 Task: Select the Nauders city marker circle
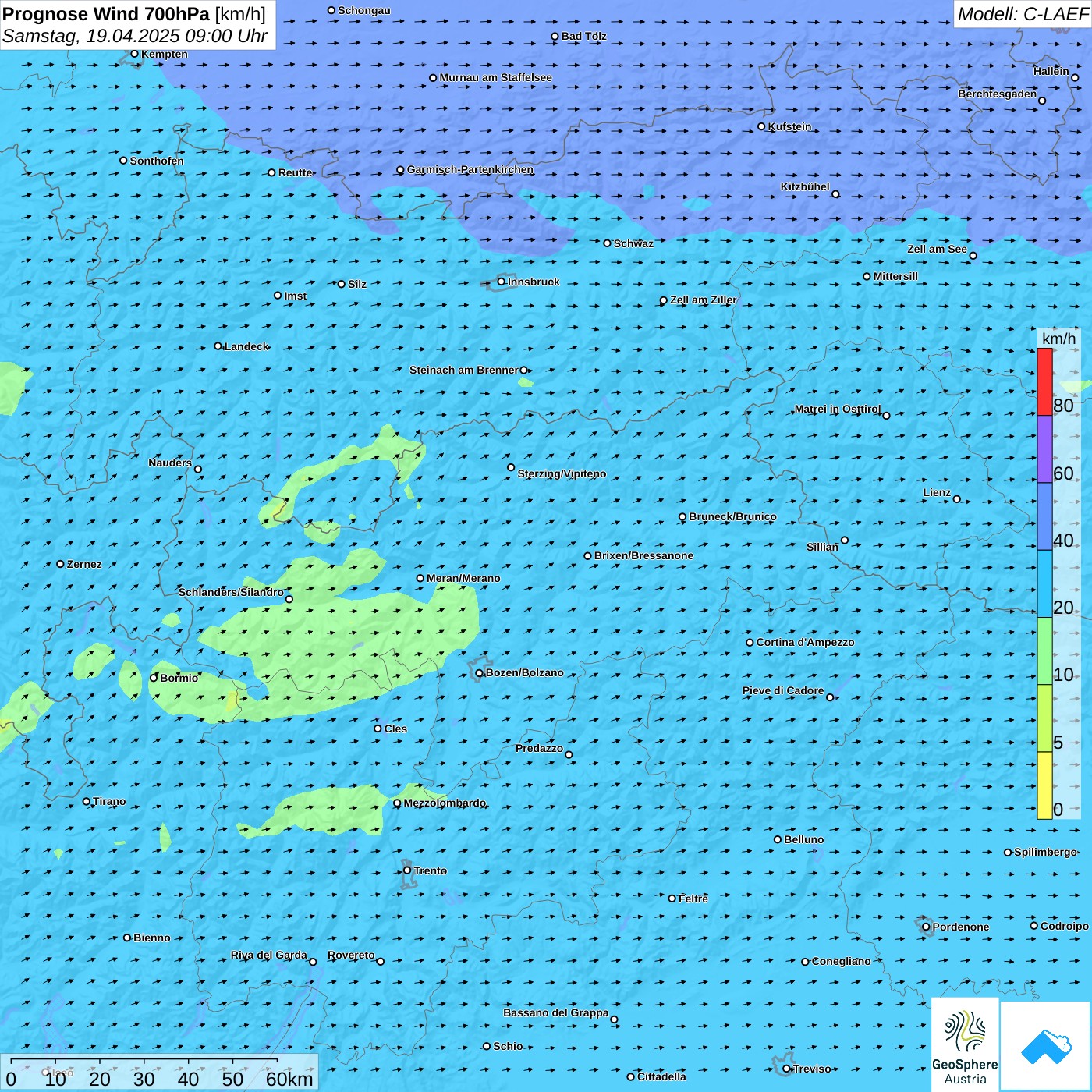[198, 469]
